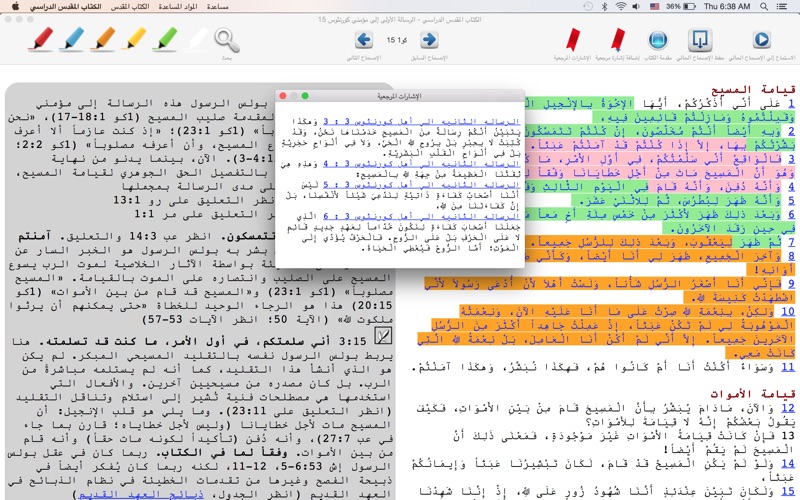Open ذبائح العهد القديم link in notes
Viewport: 800px width, 500px height.
coord(141,494)
